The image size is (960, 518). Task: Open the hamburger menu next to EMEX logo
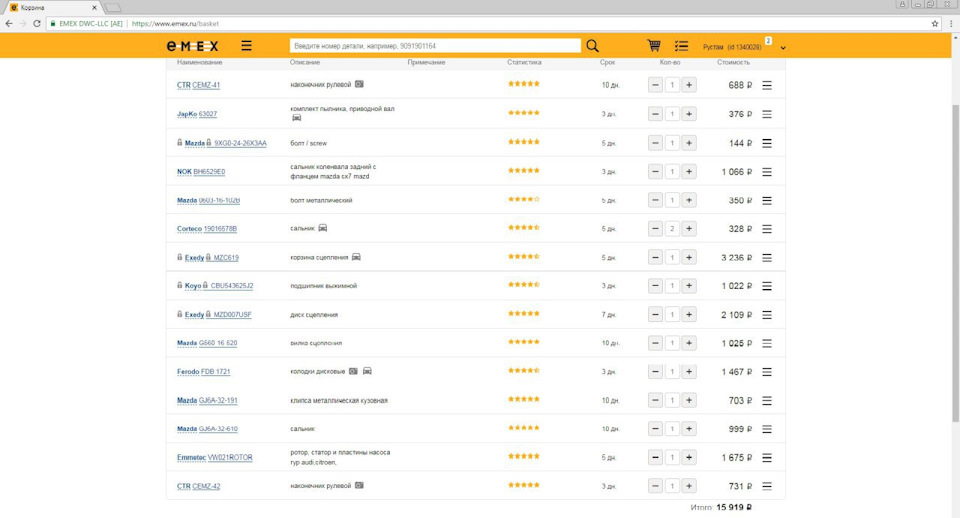click(246, 46)
